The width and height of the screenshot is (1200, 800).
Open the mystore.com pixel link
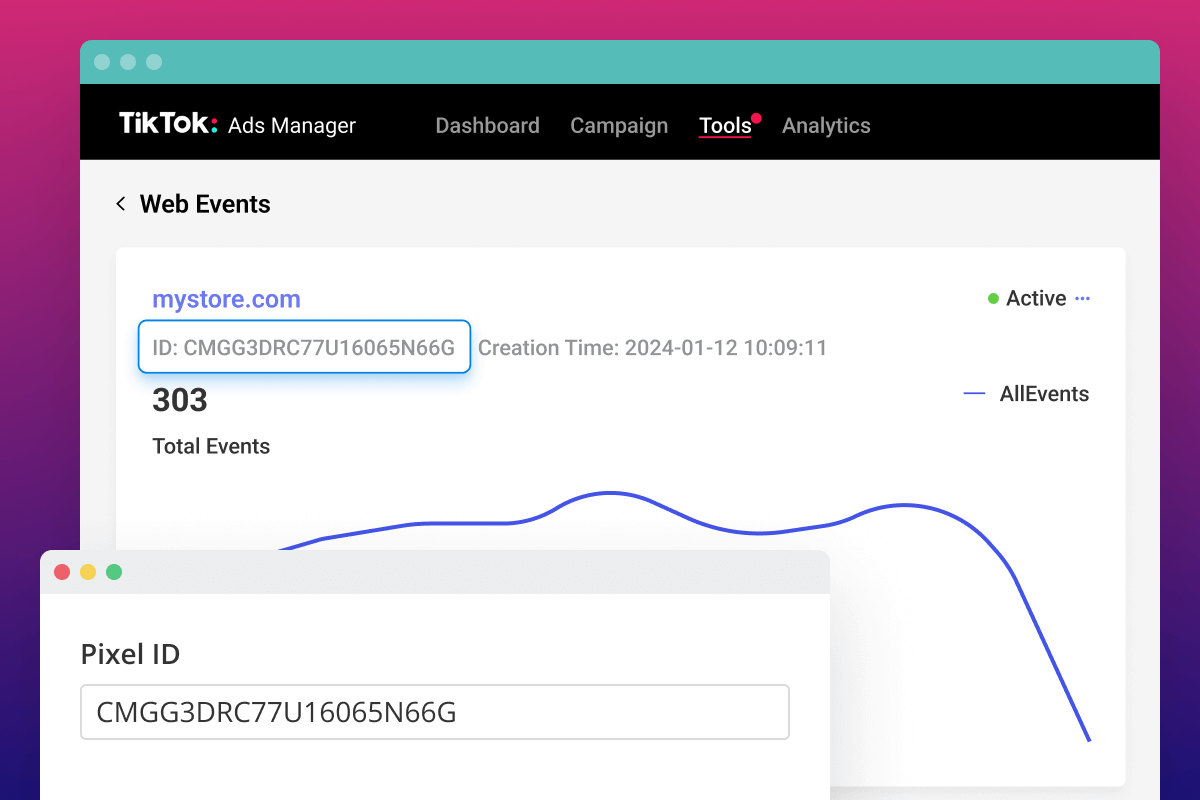[226, 299]
